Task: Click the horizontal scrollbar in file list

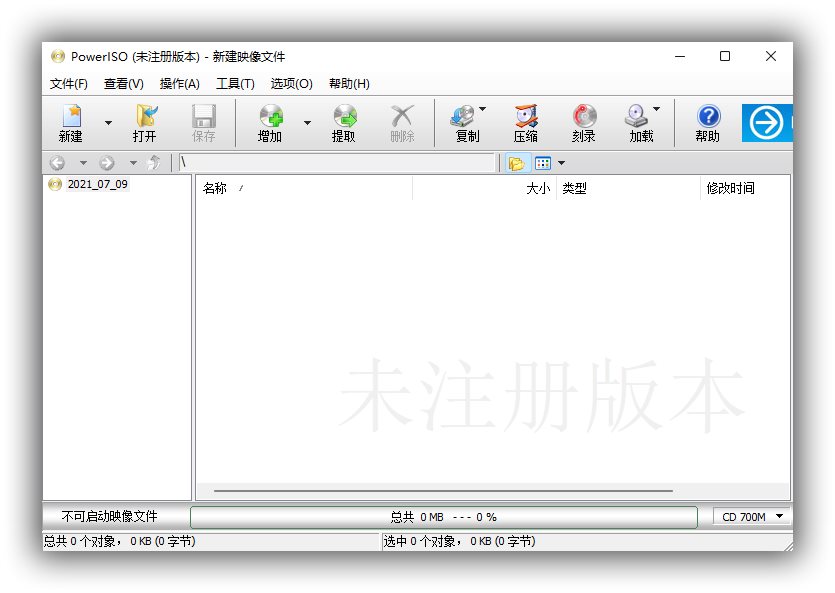Action: click(443, 491)
